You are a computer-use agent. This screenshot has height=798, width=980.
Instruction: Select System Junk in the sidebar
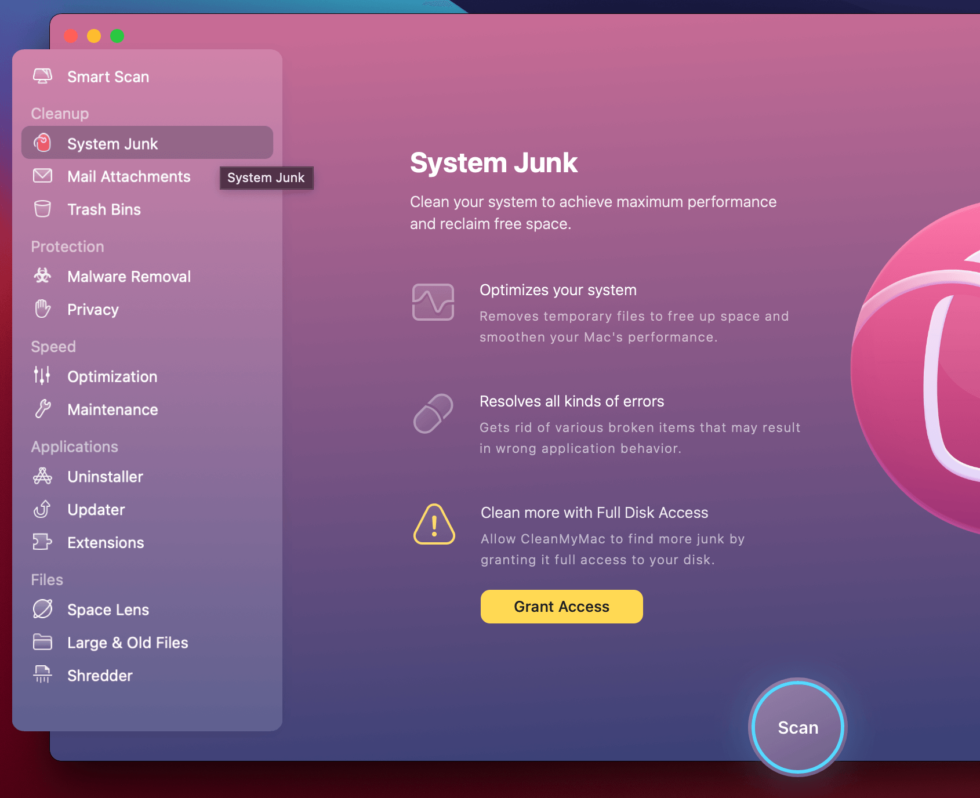pos(112,144)
